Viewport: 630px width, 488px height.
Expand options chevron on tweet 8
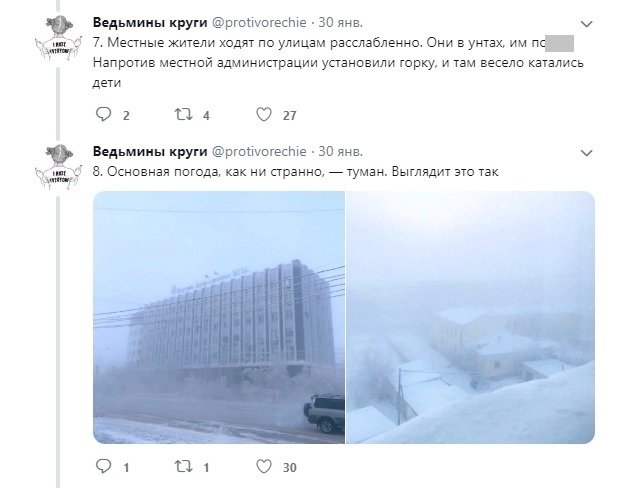point(587,153)
